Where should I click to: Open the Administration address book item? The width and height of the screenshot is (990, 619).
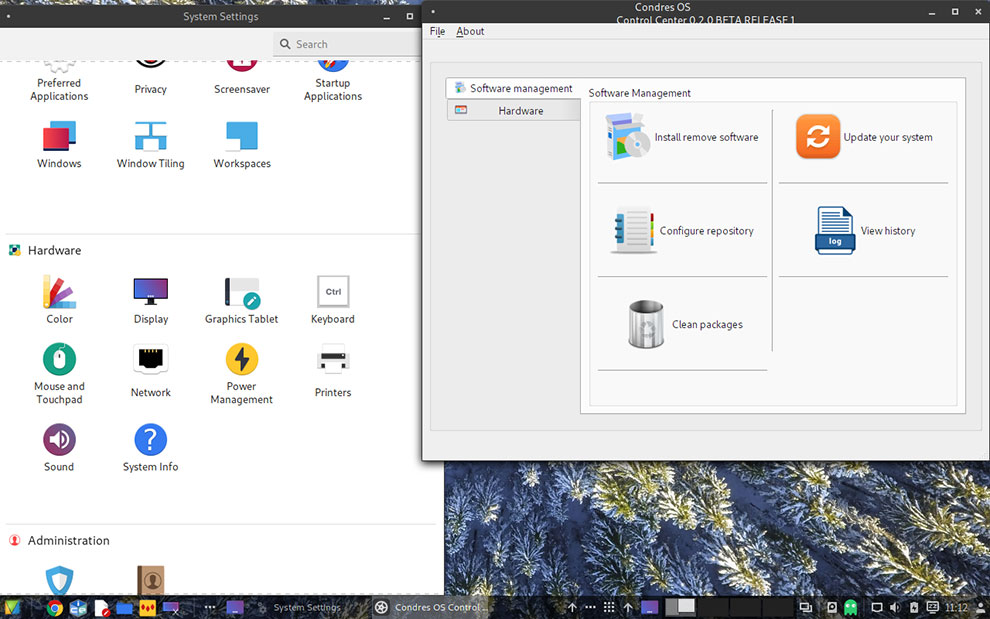click(150, 580)
